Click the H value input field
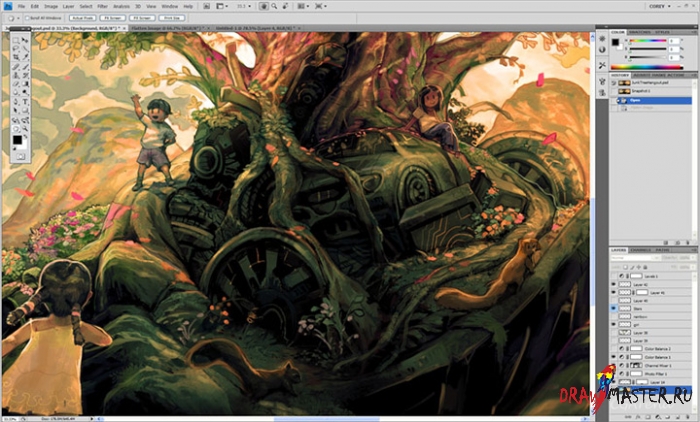The image size is (700, 422). 674,41
